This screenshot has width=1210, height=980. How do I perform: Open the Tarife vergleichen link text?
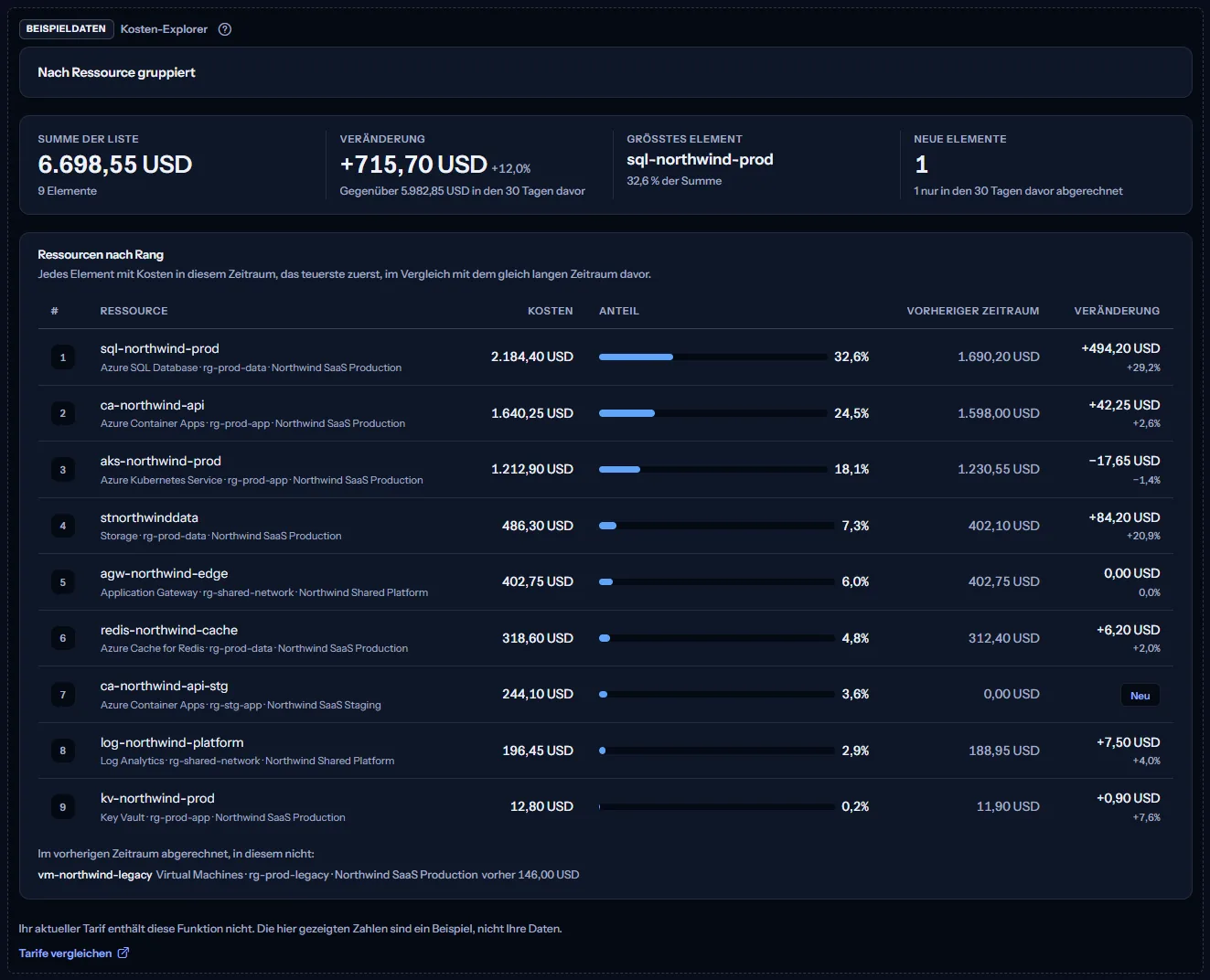pos(66,953)
